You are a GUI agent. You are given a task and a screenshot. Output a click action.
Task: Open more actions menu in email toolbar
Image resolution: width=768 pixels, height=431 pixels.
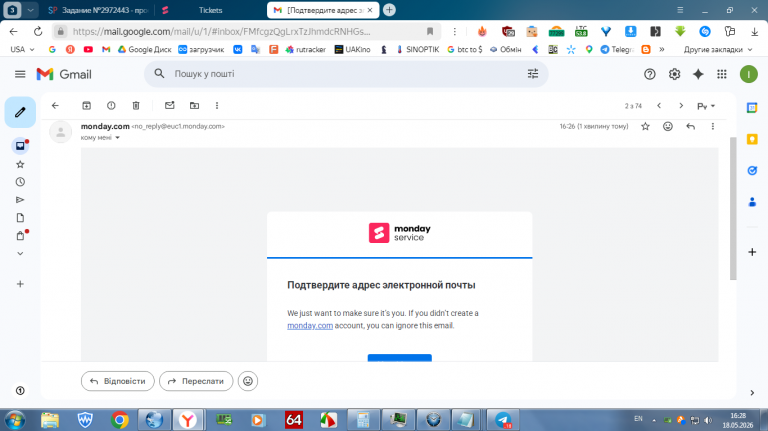coord(217,105)
